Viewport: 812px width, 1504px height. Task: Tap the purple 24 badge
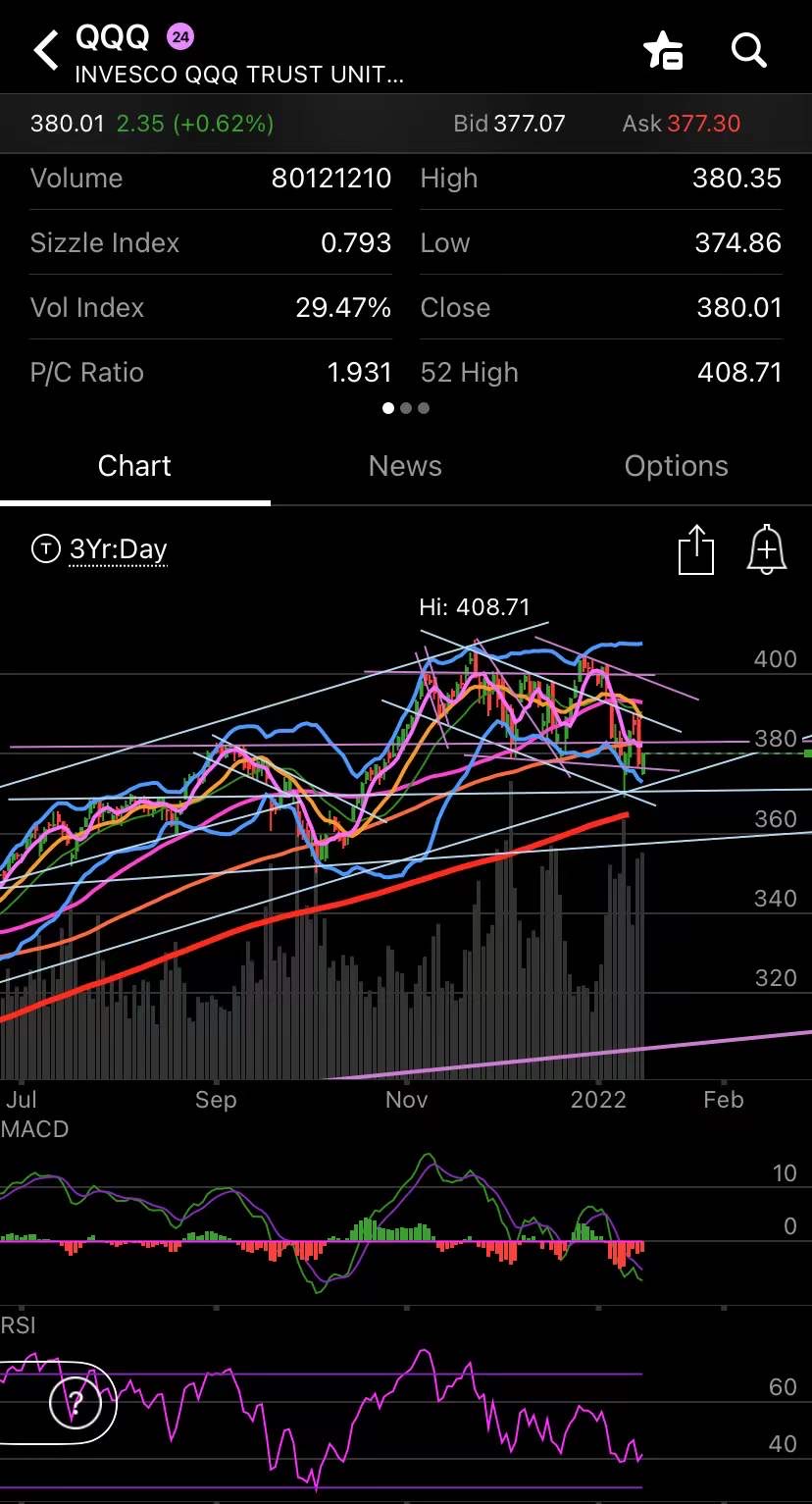[180, 37]
